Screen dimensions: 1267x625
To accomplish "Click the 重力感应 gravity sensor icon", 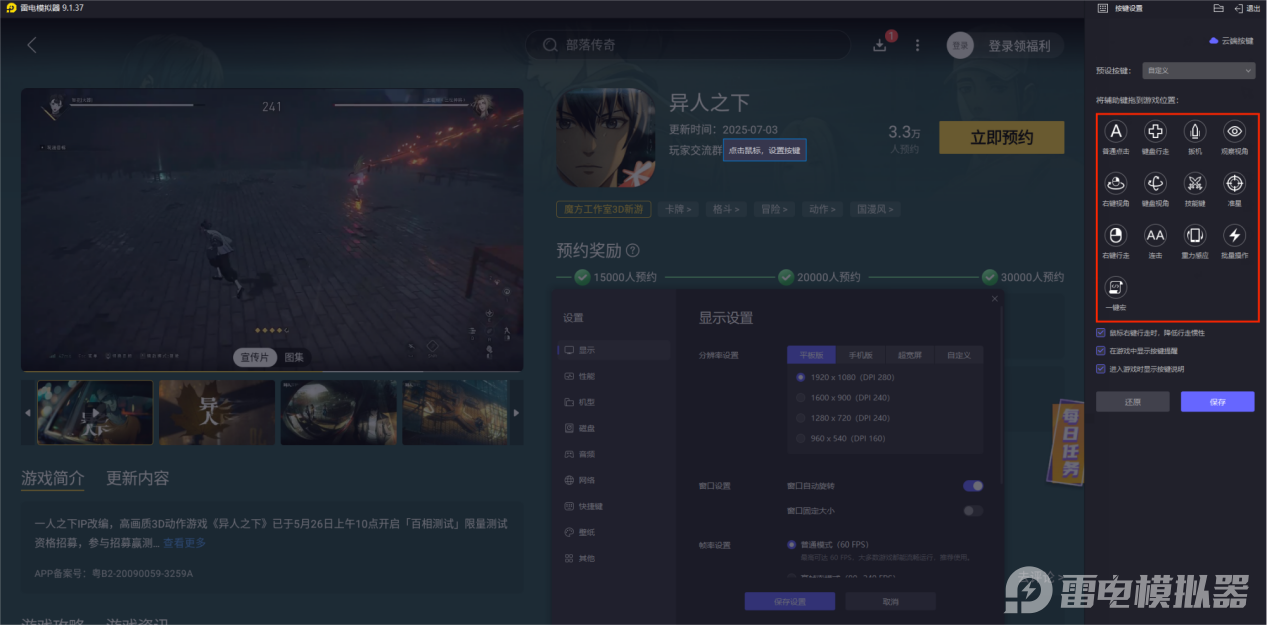I will pyautogui.click(x=1194, y=236).
